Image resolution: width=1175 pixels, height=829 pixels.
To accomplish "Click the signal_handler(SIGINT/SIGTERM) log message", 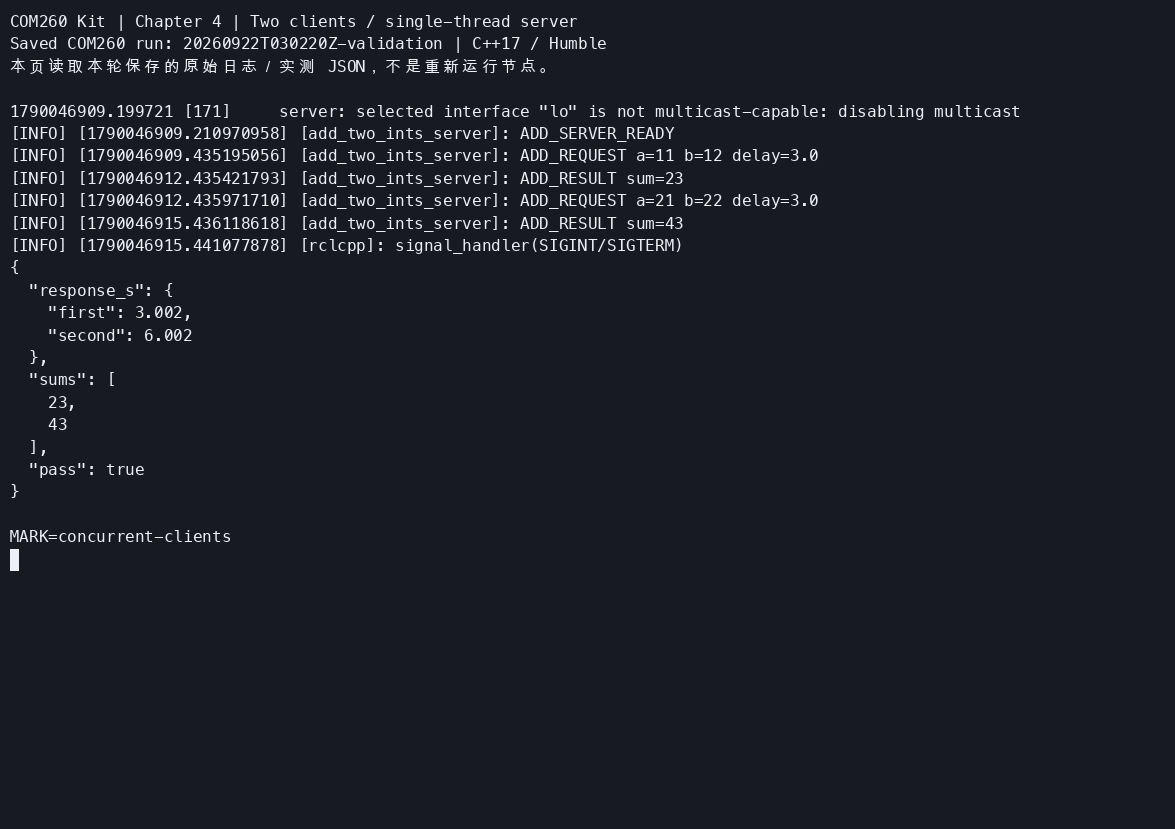I will click(539, 246).
